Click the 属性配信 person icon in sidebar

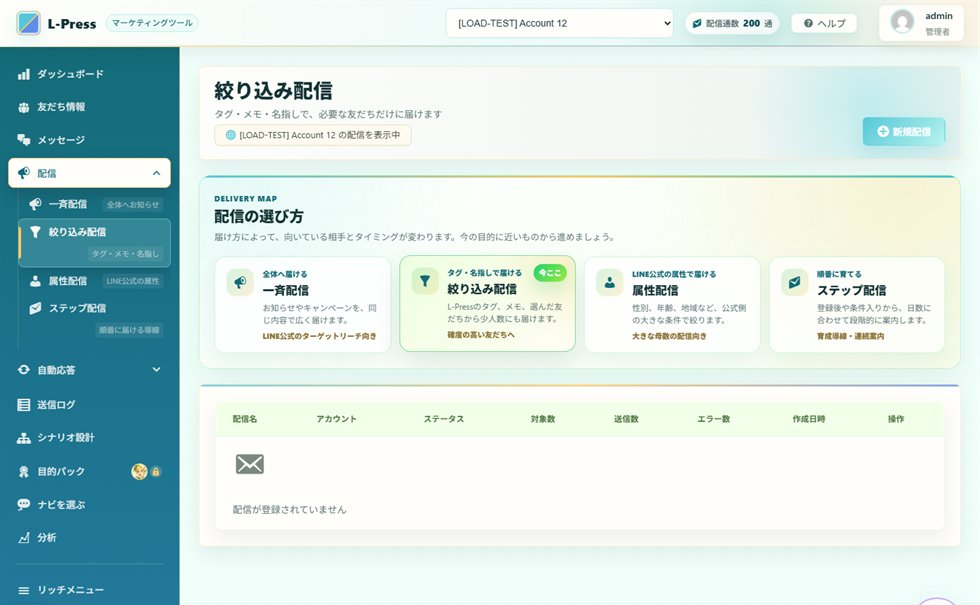(x=36, y=281)
